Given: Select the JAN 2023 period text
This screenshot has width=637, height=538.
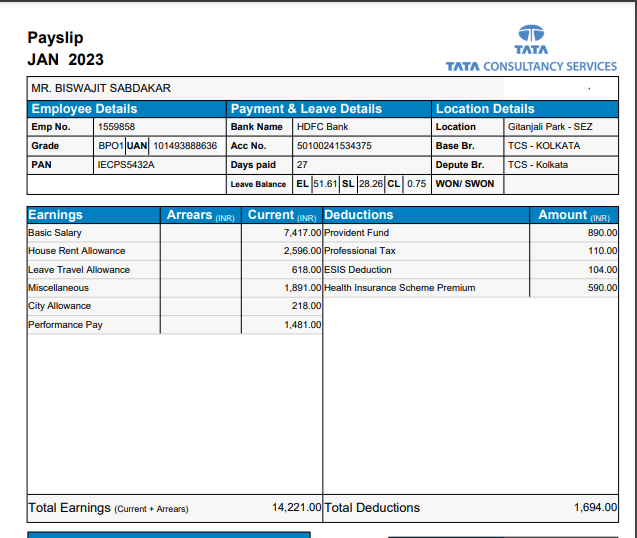Looking at the screenshot, I should click(65, 60).
